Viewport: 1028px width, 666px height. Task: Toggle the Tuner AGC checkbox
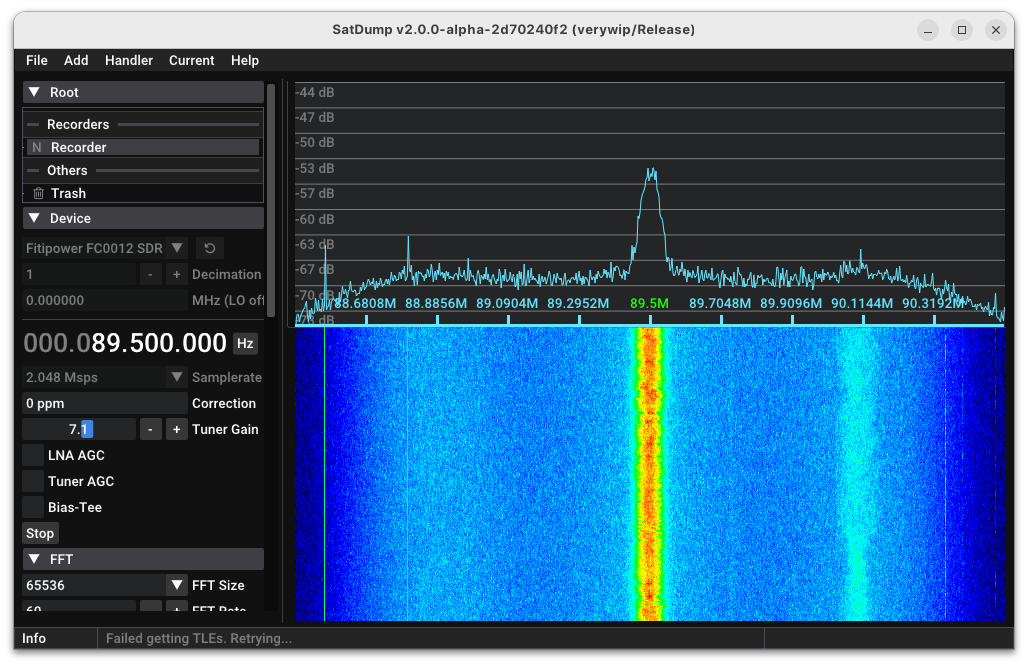[33, 481]
